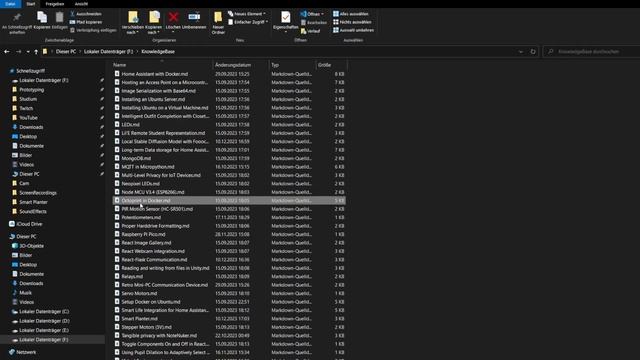Select 3D-Objekte under Dieser PC

[28, 246]
